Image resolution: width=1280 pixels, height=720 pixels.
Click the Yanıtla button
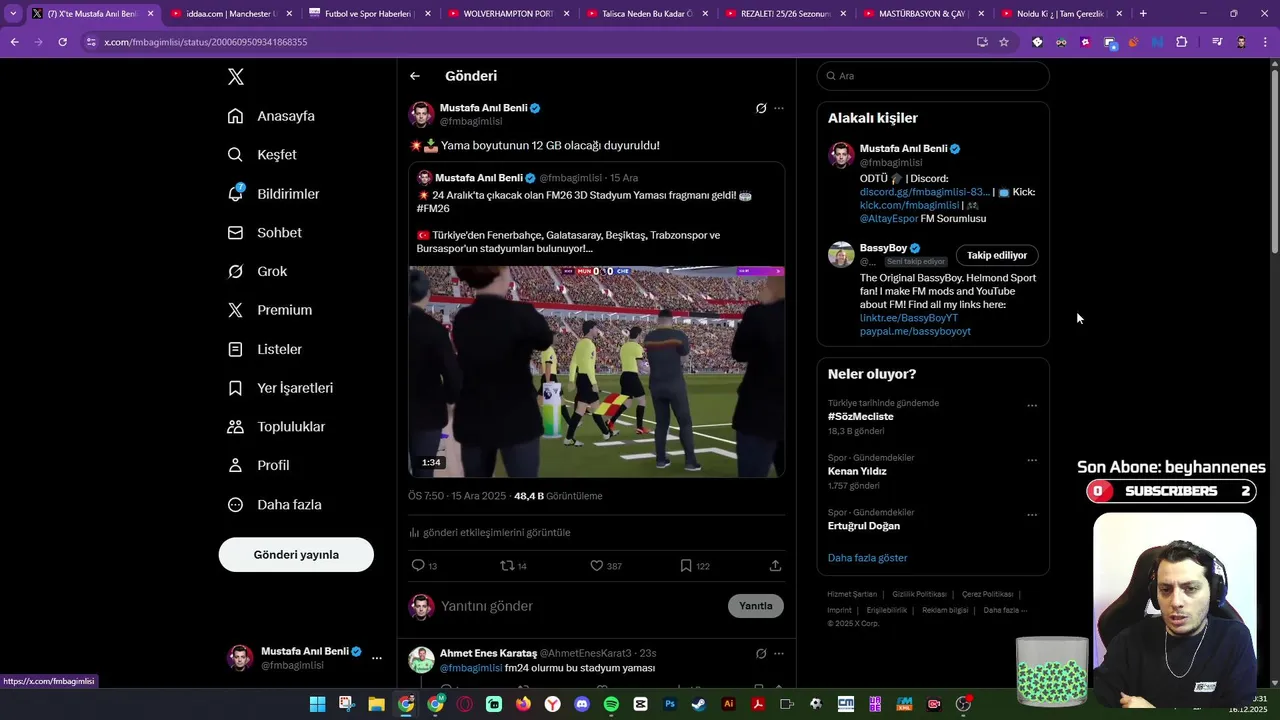[x=756, y=606]
